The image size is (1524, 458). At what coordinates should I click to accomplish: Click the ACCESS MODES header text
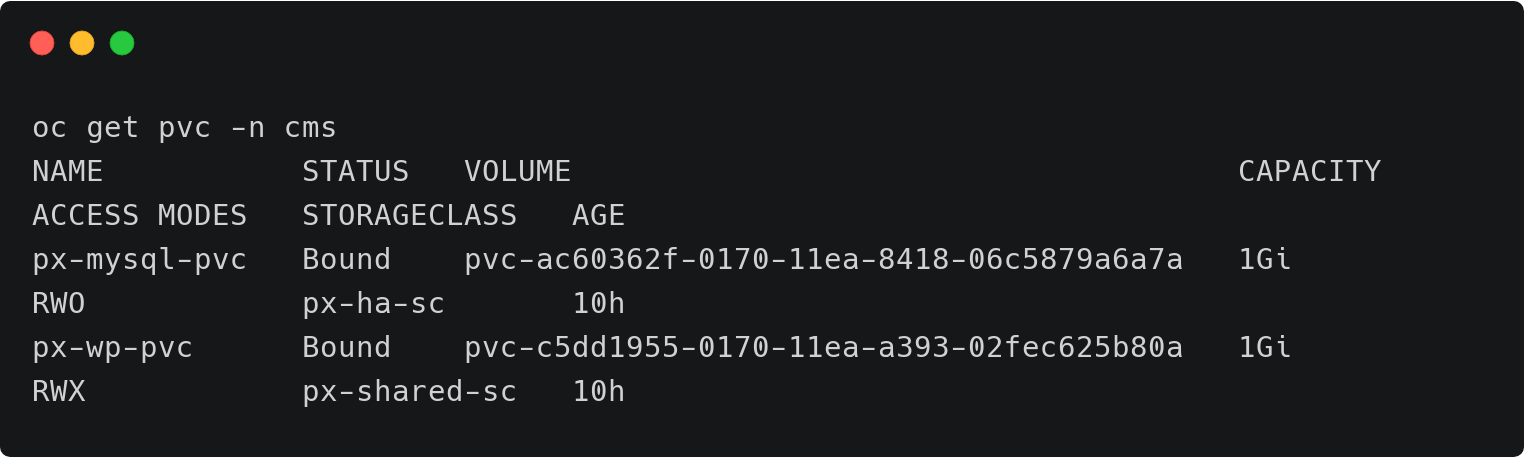139,216
